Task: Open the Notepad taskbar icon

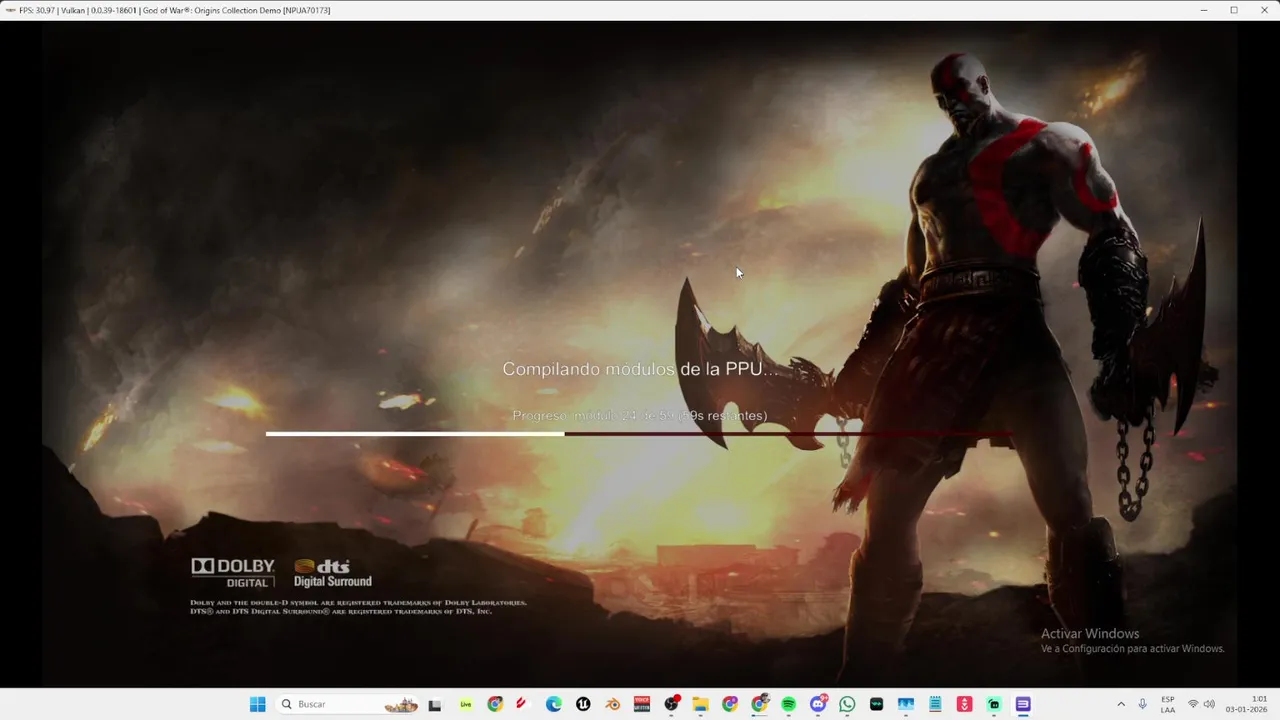Action: point(935,704)
